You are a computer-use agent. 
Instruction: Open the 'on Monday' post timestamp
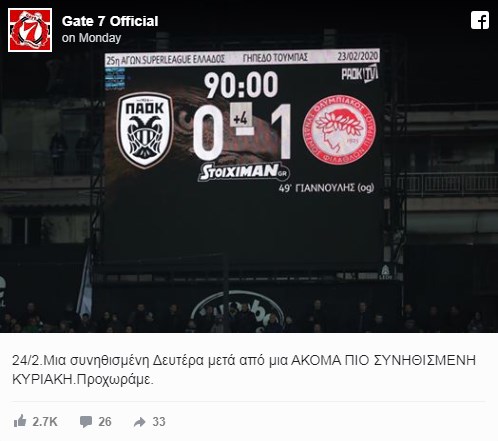tap(91, 38)
